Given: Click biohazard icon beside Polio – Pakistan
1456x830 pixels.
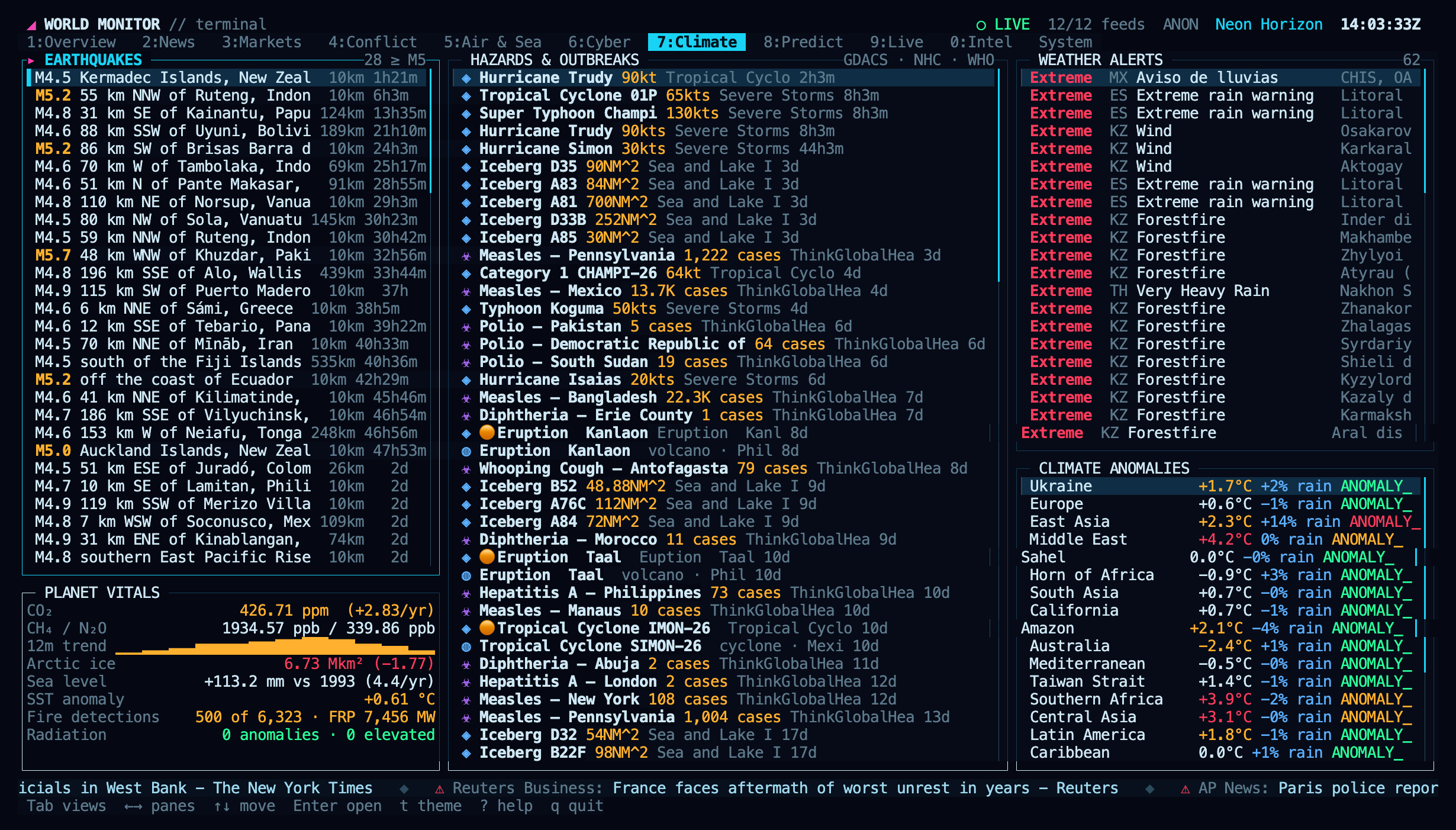Looking at the screenshot, I should (x=466, y=327).
